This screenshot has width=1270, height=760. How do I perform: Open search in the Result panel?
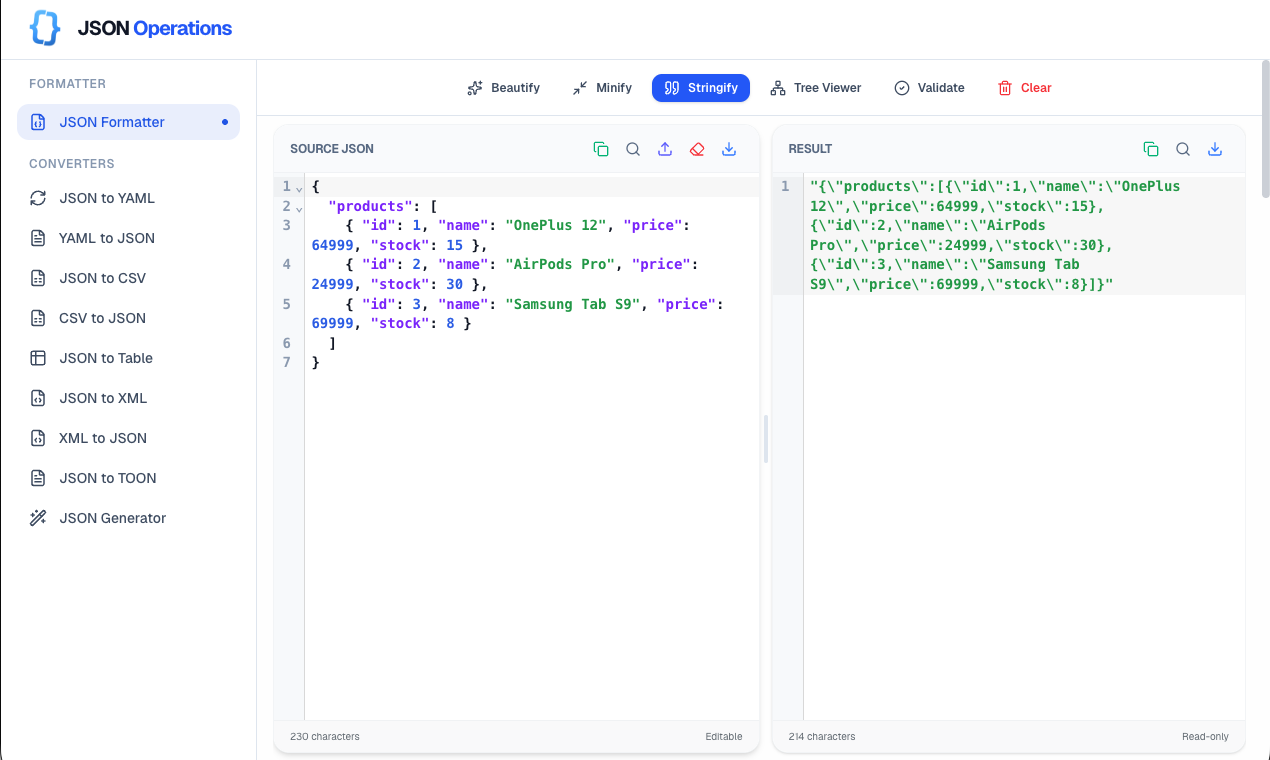[x=1183, y=148]
